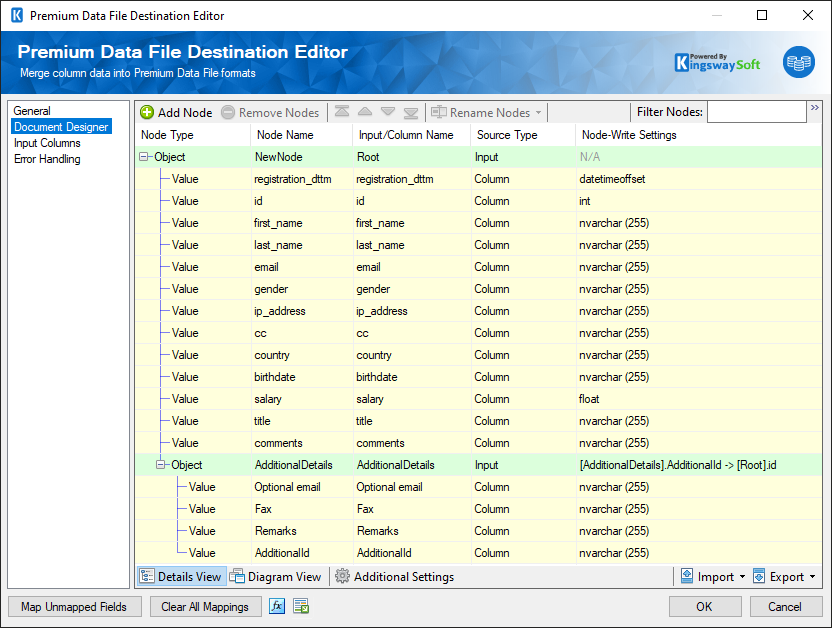The image size is (832, 628).
Task: Open Additional Settings gear
Action: 342,576
